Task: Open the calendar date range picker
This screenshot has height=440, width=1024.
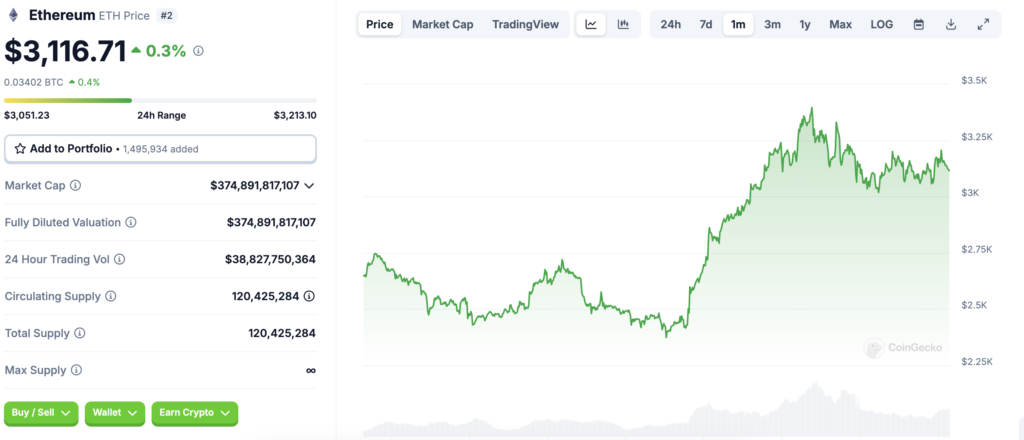Action: click(x=918, y=24)
